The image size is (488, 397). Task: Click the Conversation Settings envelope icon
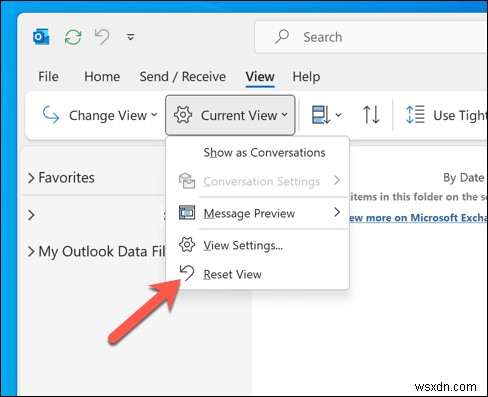pos(187,181)
